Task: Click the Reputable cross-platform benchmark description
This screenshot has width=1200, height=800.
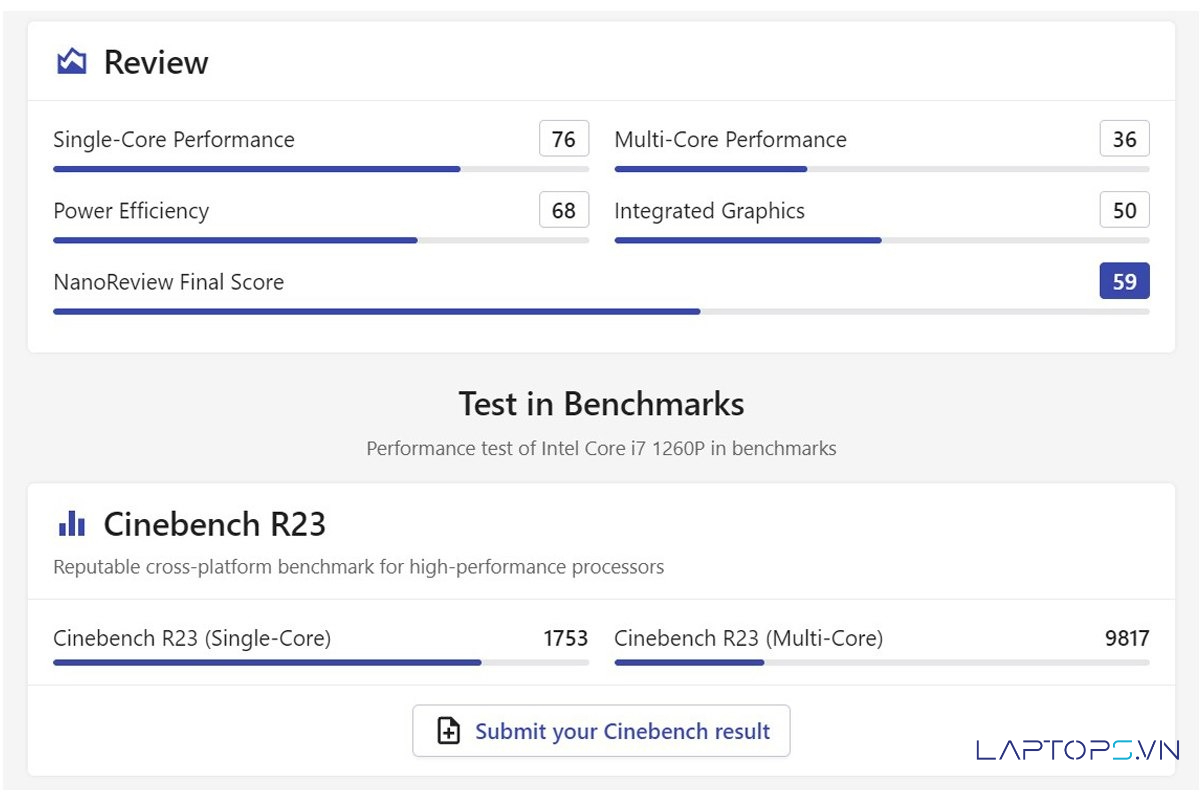Action: [358, 567]
